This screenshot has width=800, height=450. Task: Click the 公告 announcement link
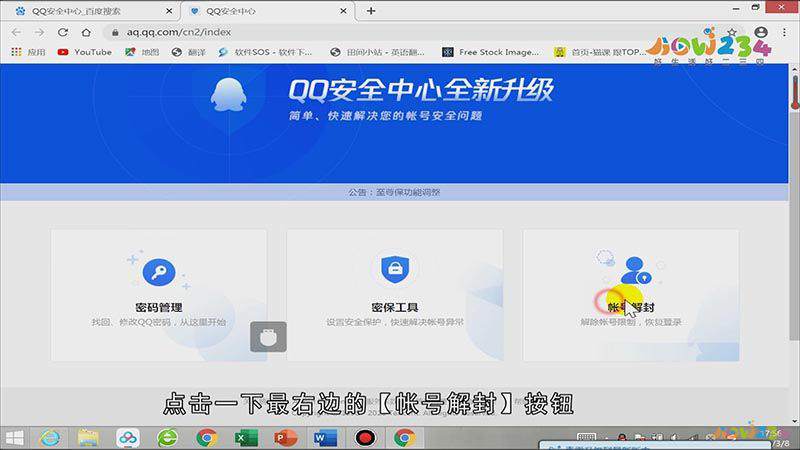pyautogui.click(x=394, y=192)
